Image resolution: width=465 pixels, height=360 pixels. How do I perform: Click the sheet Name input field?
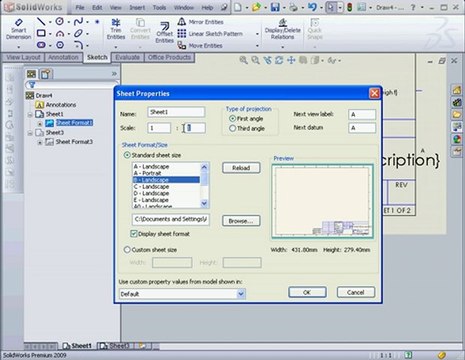[176, 112]
